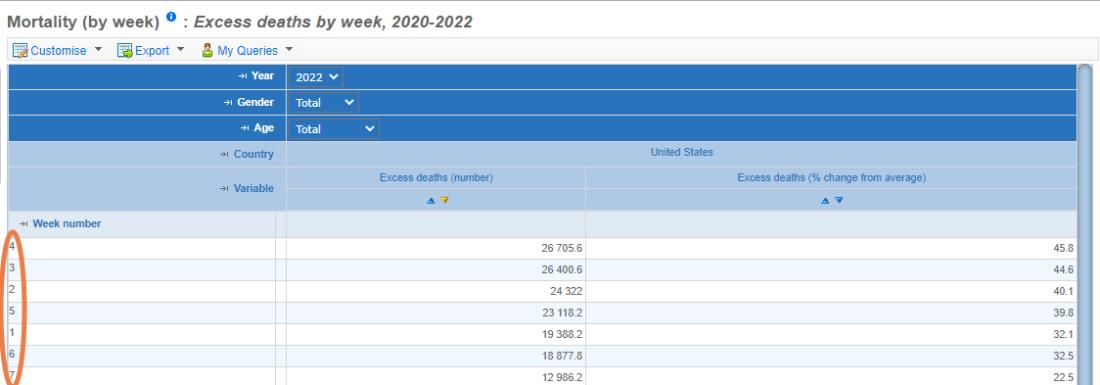
Task: Click the pivot arrow icon beside Week number
Action: (x=24, y=224)
